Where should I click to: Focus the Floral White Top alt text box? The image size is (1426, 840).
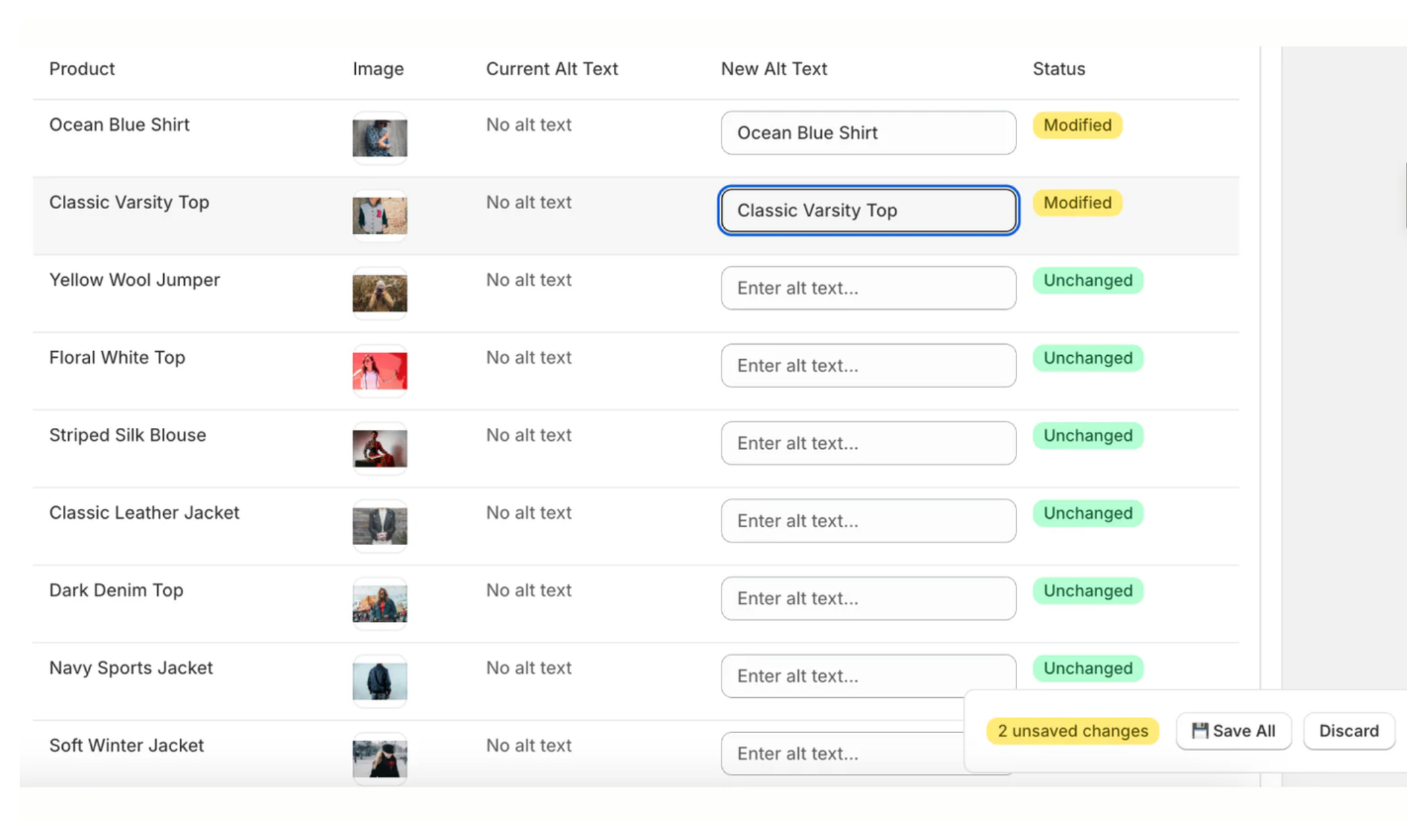tap(868, 365)
